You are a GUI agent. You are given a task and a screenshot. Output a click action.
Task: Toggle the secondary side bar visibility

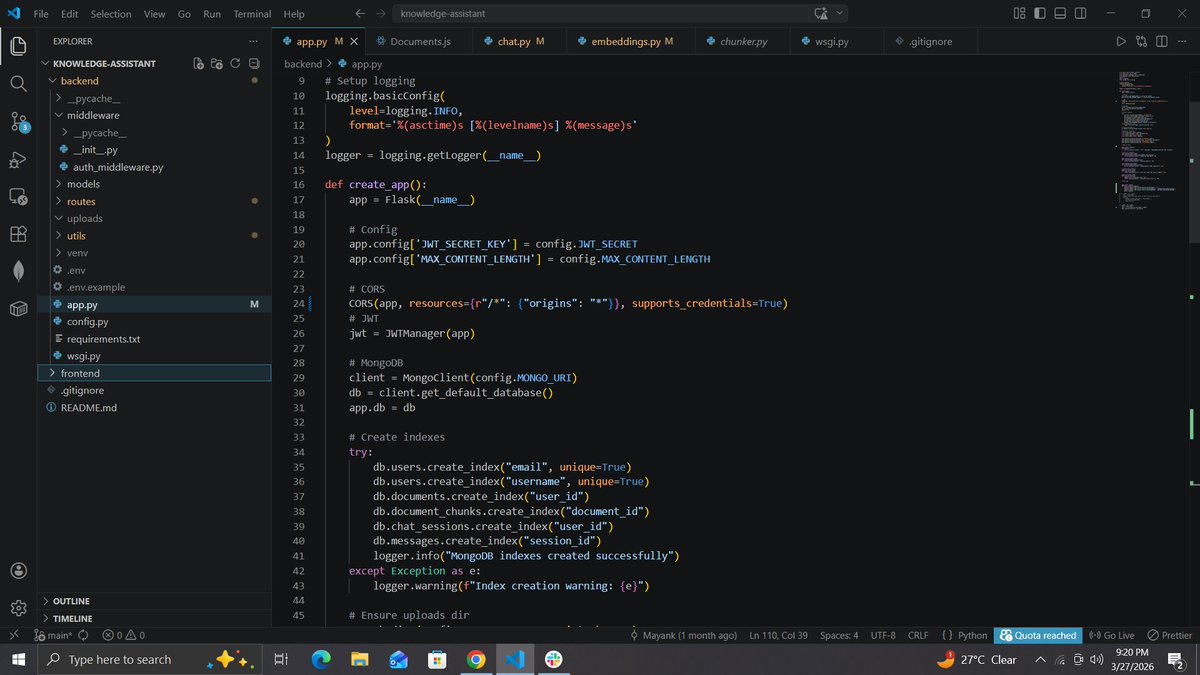pyautogui.click(x=1080, y=14)
